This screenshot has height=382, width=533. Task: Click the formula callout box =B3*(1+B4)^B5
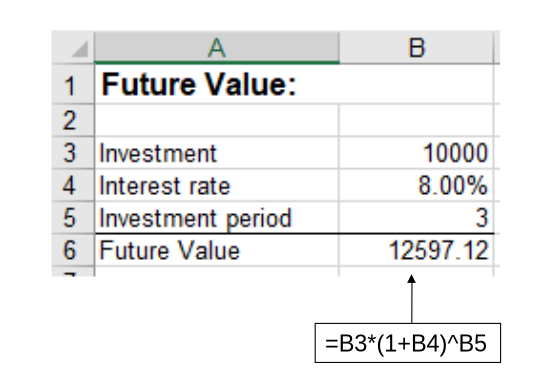click(408, 343)
